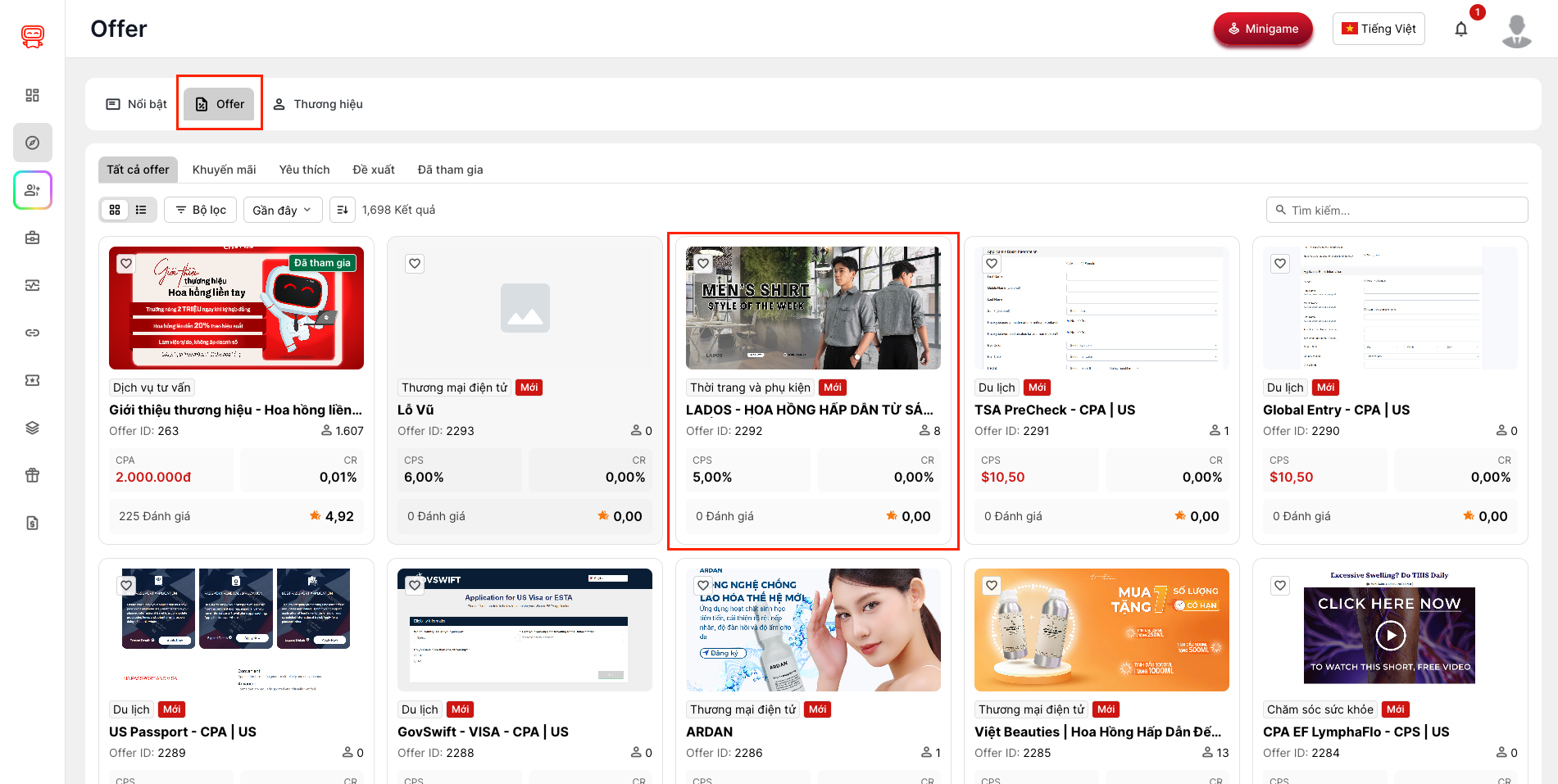This screenshot has width=1558, height=784.
Task: Select Tất cả offer filter tab
Action: [x=138, y=170]
